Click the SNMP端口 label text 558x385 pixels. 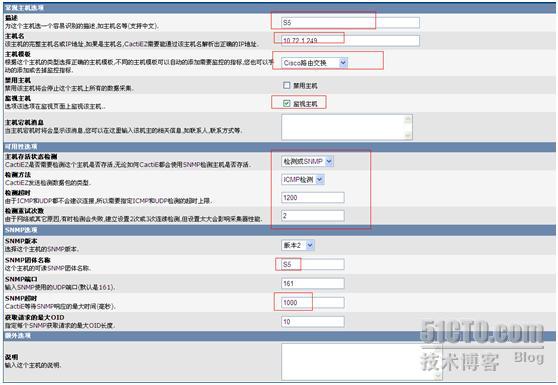pyautogui.click(x=21, y=279)
